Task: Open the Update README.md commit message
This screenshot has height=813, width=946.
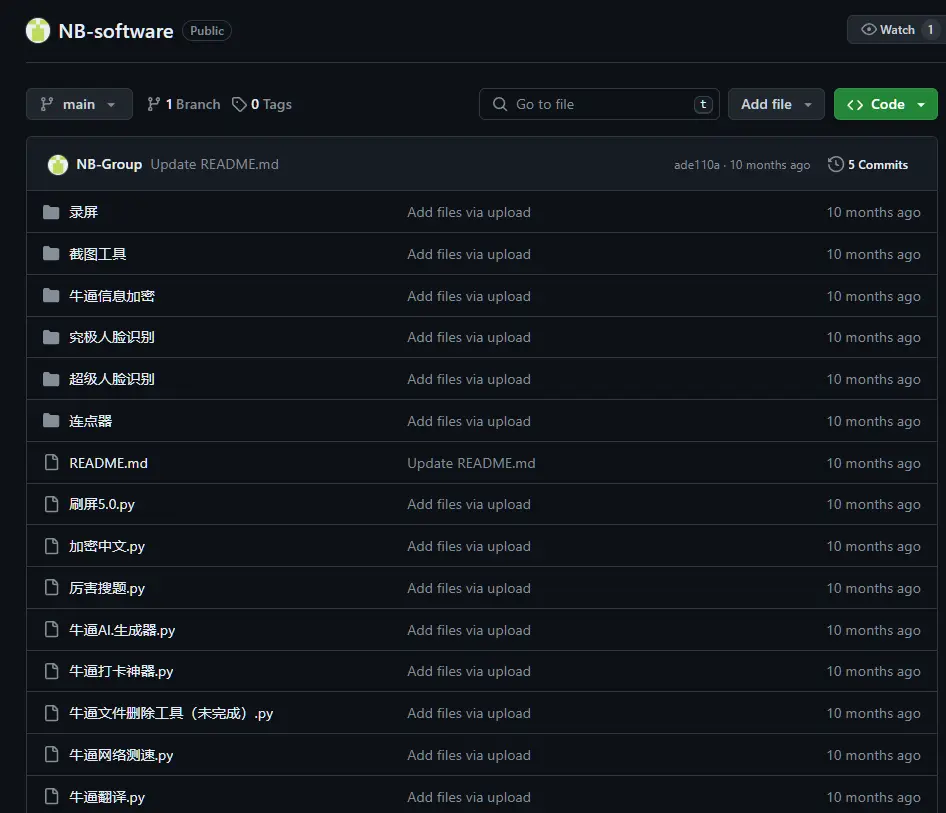Action: [215, 165]
